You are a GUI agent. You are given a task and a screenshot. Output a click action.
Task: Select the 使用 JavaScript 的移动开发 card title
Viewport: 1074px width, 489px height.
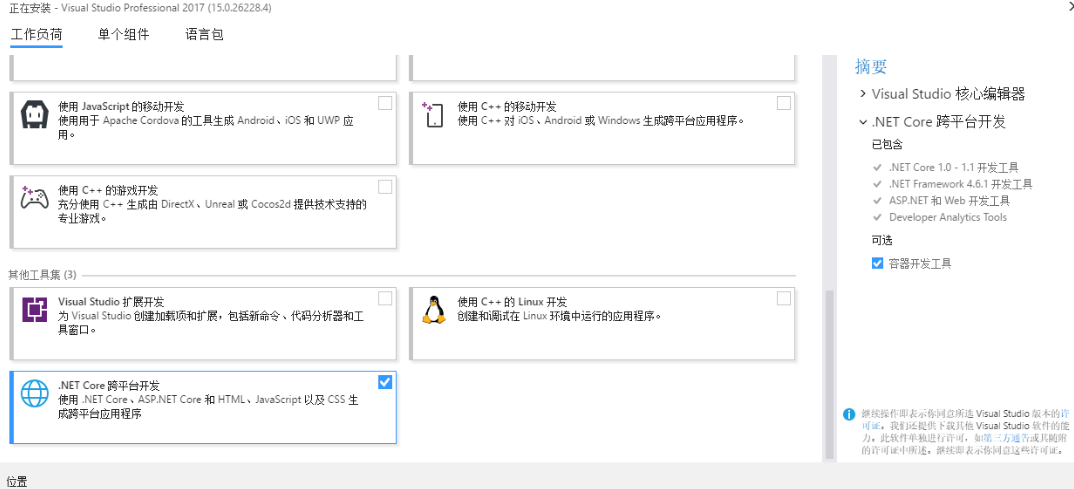click(x=121, y=107)
